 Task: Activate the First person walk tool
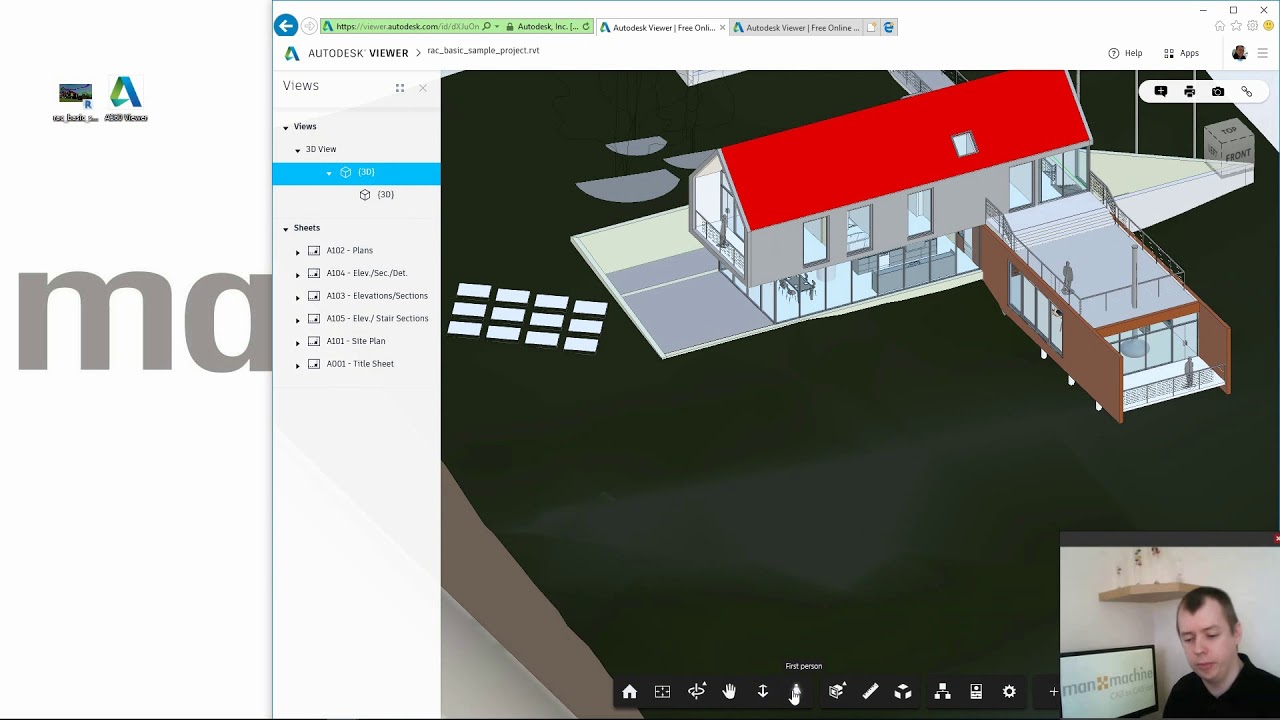(x=796, y=692)
